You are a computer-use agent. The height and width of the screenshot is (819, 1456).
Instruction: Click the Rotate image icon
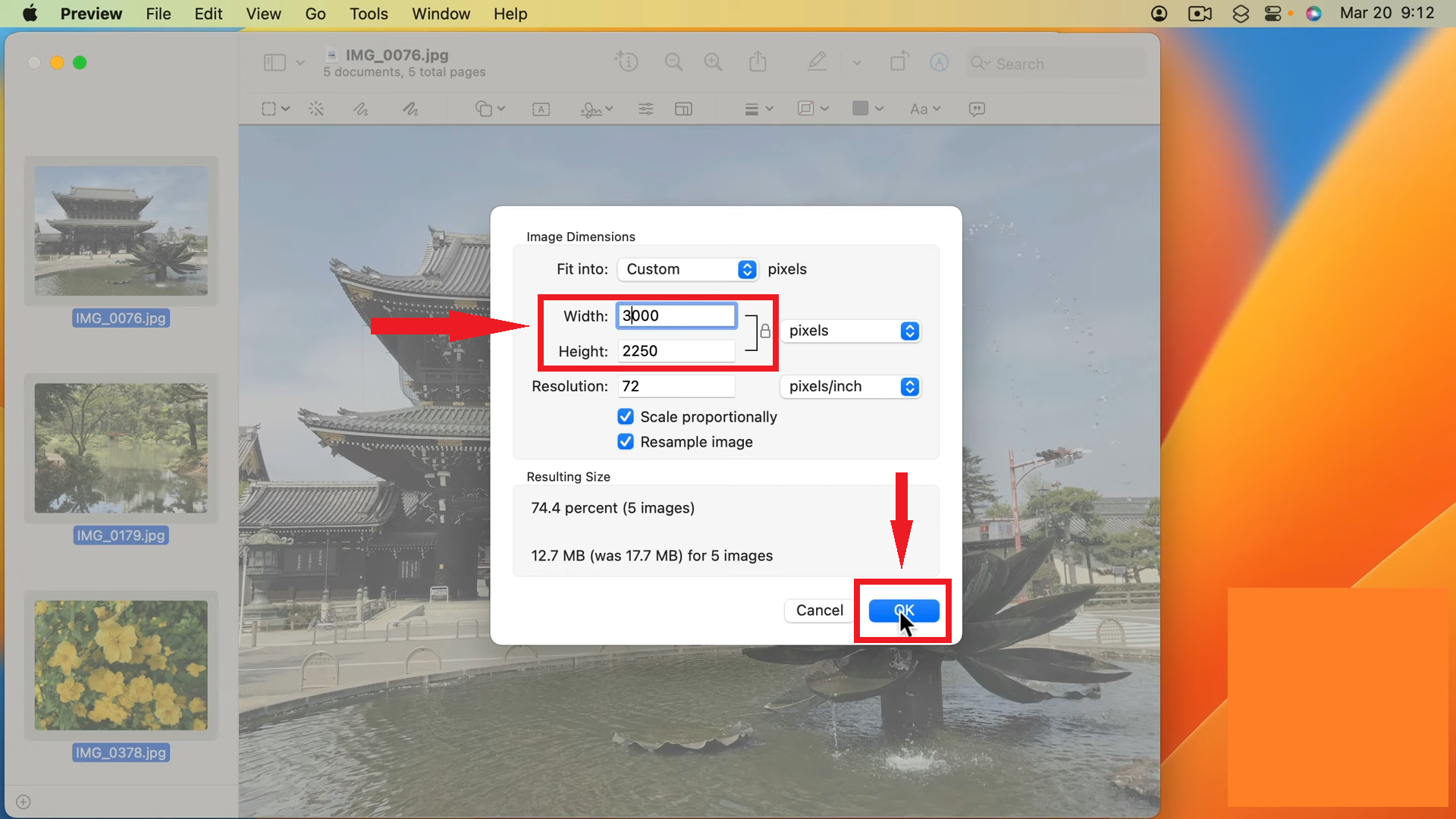(x=899, y=62)
